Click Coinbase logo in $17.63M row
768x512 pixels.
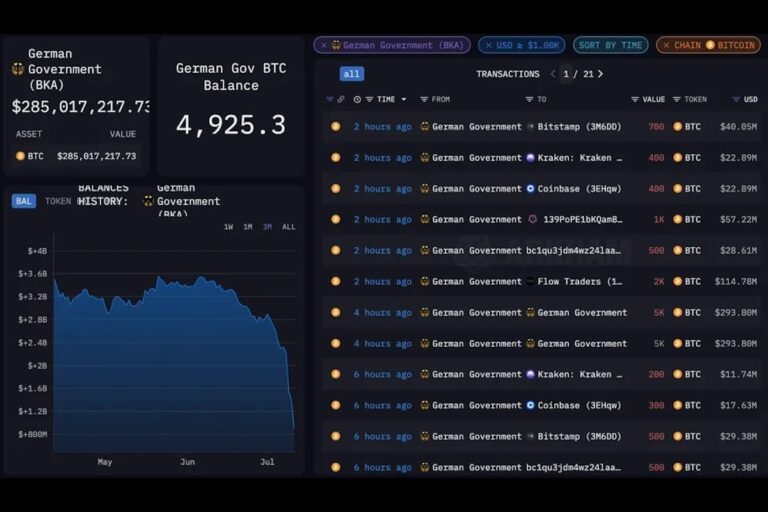[530, 405]
